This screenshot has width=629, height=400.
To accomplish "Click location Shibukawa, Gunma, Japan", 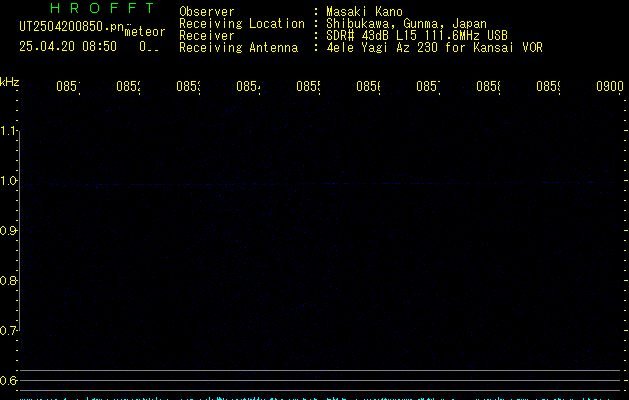I will (x=406, y=24).
